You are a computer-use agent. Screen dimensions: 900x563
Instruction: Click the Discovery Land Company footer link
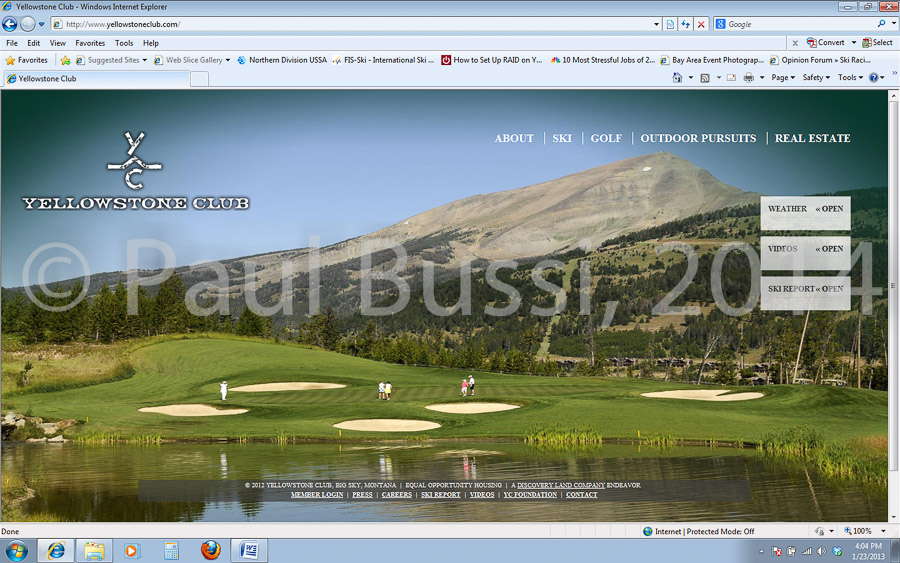click(561, 486)
